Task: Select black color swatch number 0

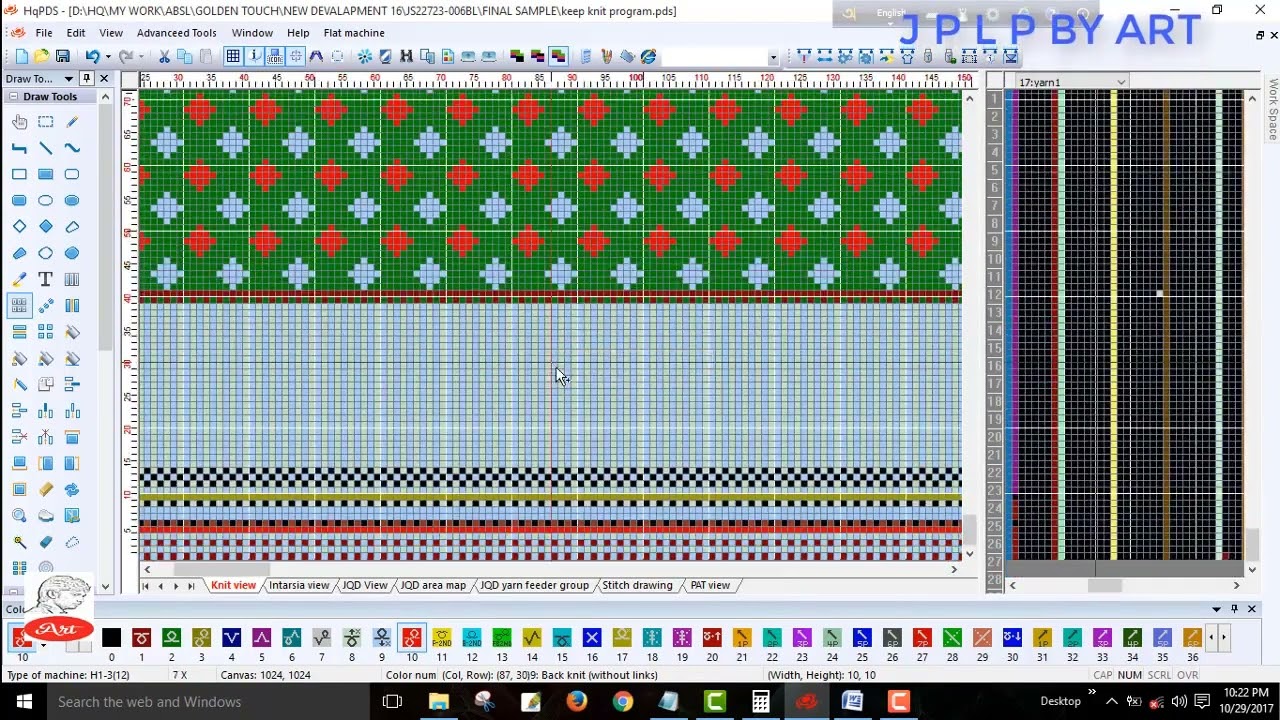Action: (111, 637)
